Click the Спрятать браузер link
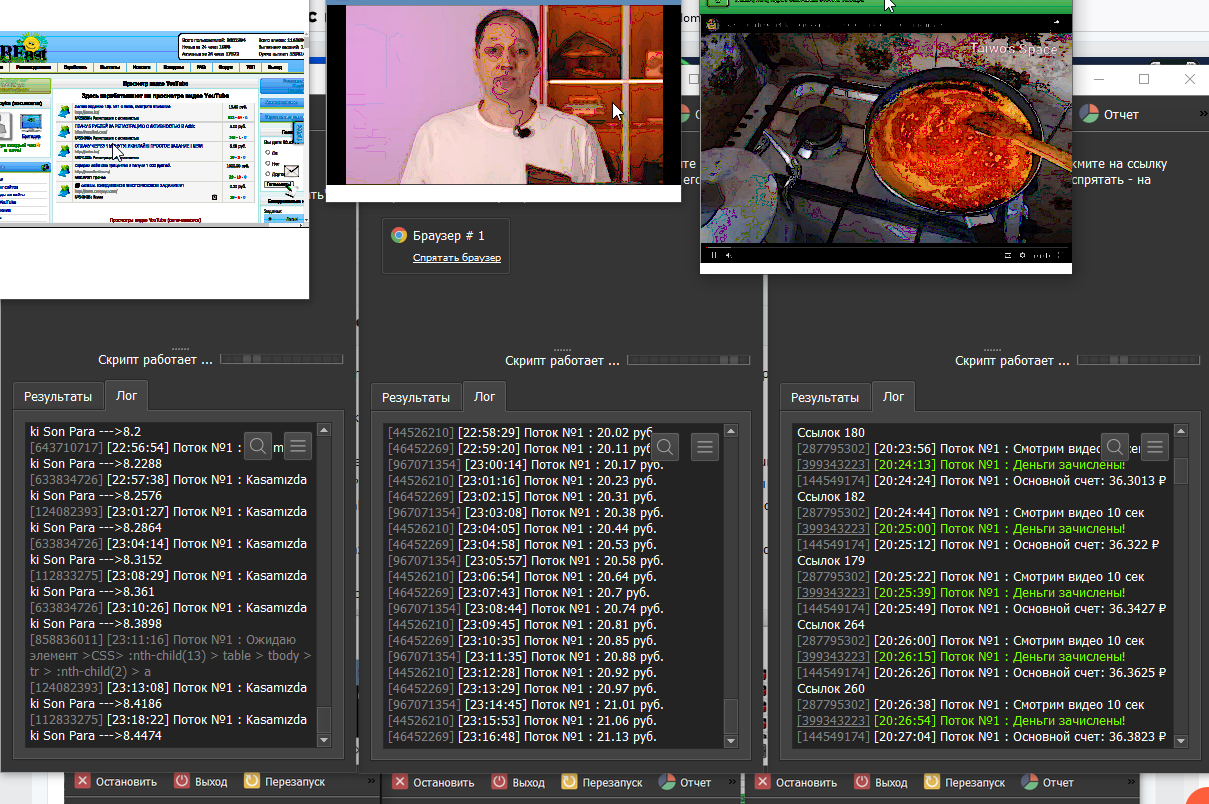Viewport: 1209px width, 804px height. pyautogui.click(x=457, y=258)
